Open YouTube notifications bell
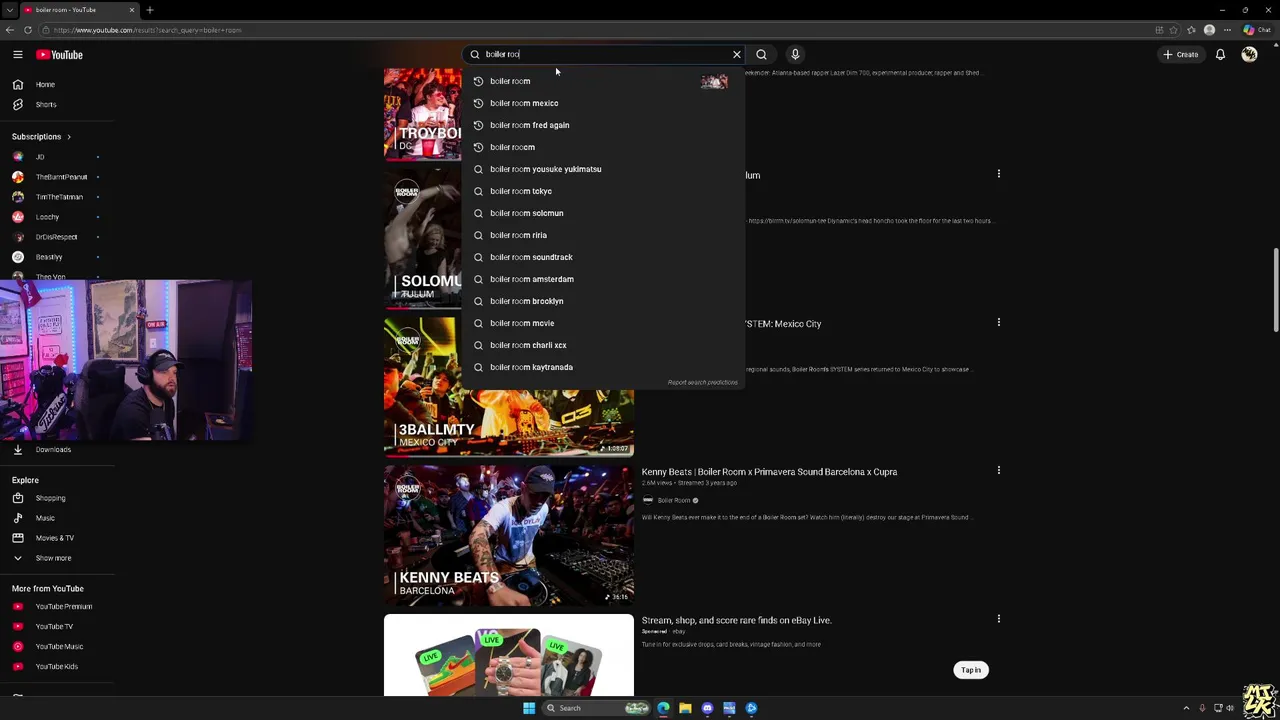The image size is (1280, 720). click(x=1220, y=54)
